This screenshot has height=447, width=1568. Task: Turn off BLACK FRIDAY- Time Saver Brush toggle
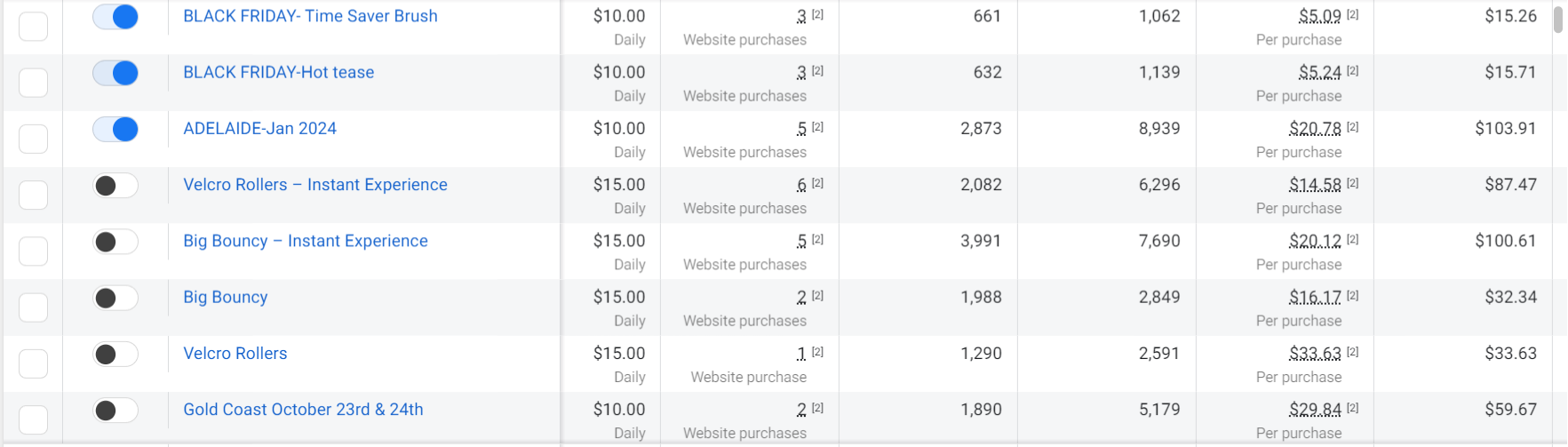pyautogui.click(x=115, y=17)
